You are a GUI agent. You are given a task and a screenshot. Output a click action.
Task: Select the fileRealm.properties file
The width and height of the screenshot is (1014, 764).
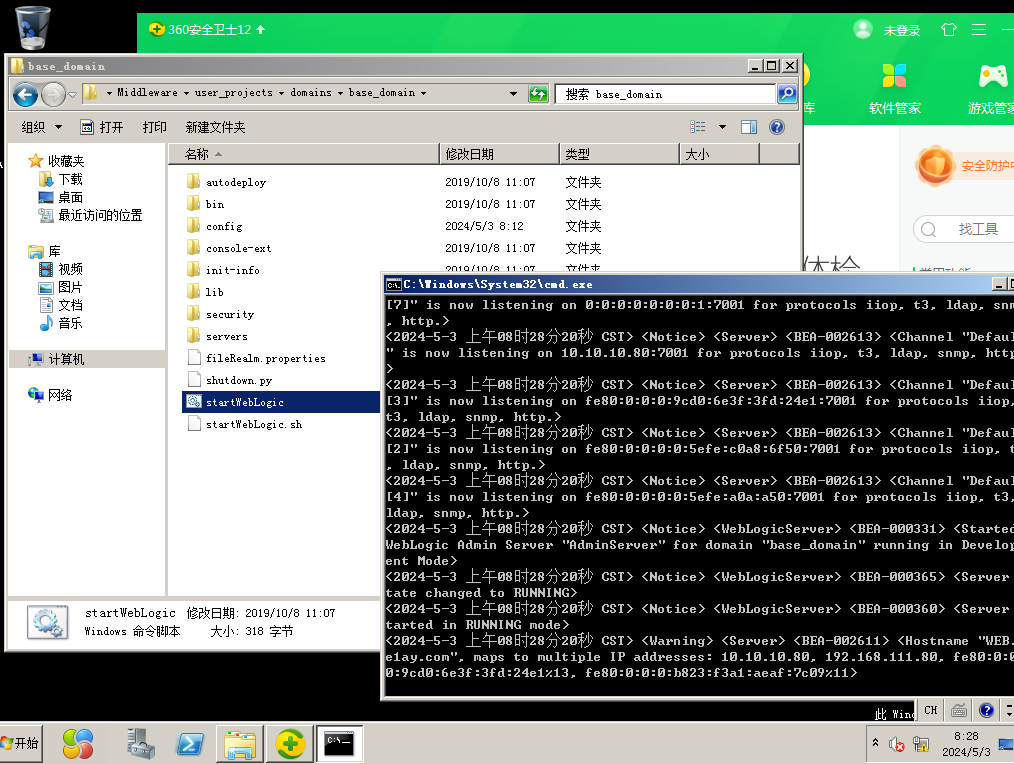pyautogui.click(x=265, y=358)
